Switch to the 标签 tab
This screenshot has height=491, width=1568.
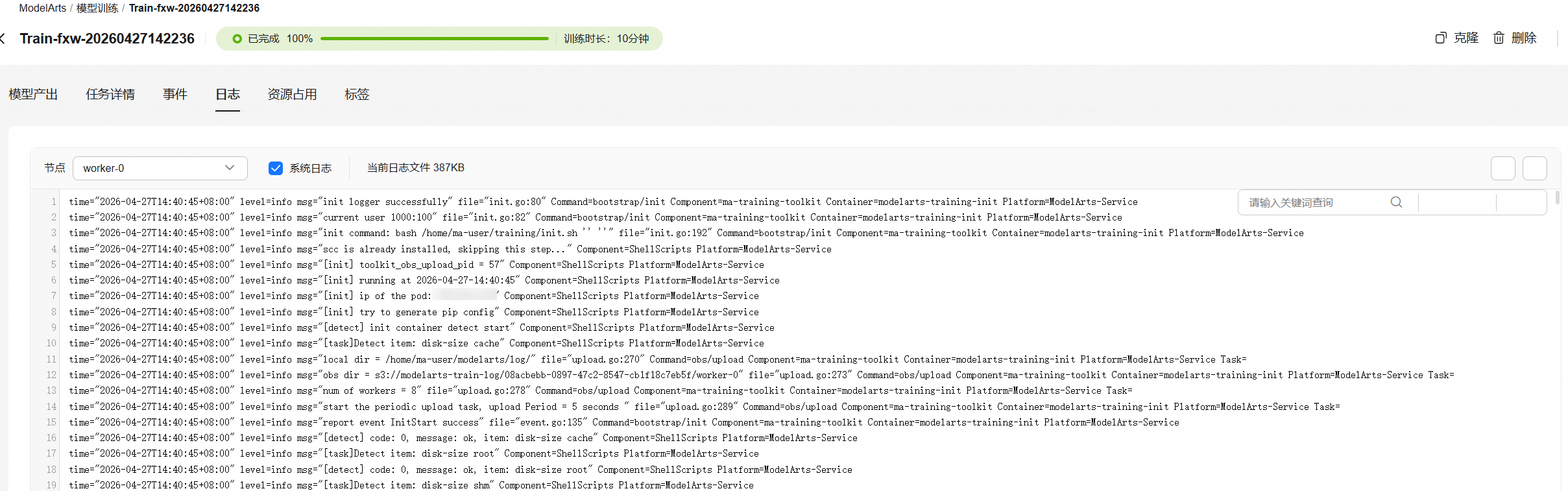pos(357,95)
